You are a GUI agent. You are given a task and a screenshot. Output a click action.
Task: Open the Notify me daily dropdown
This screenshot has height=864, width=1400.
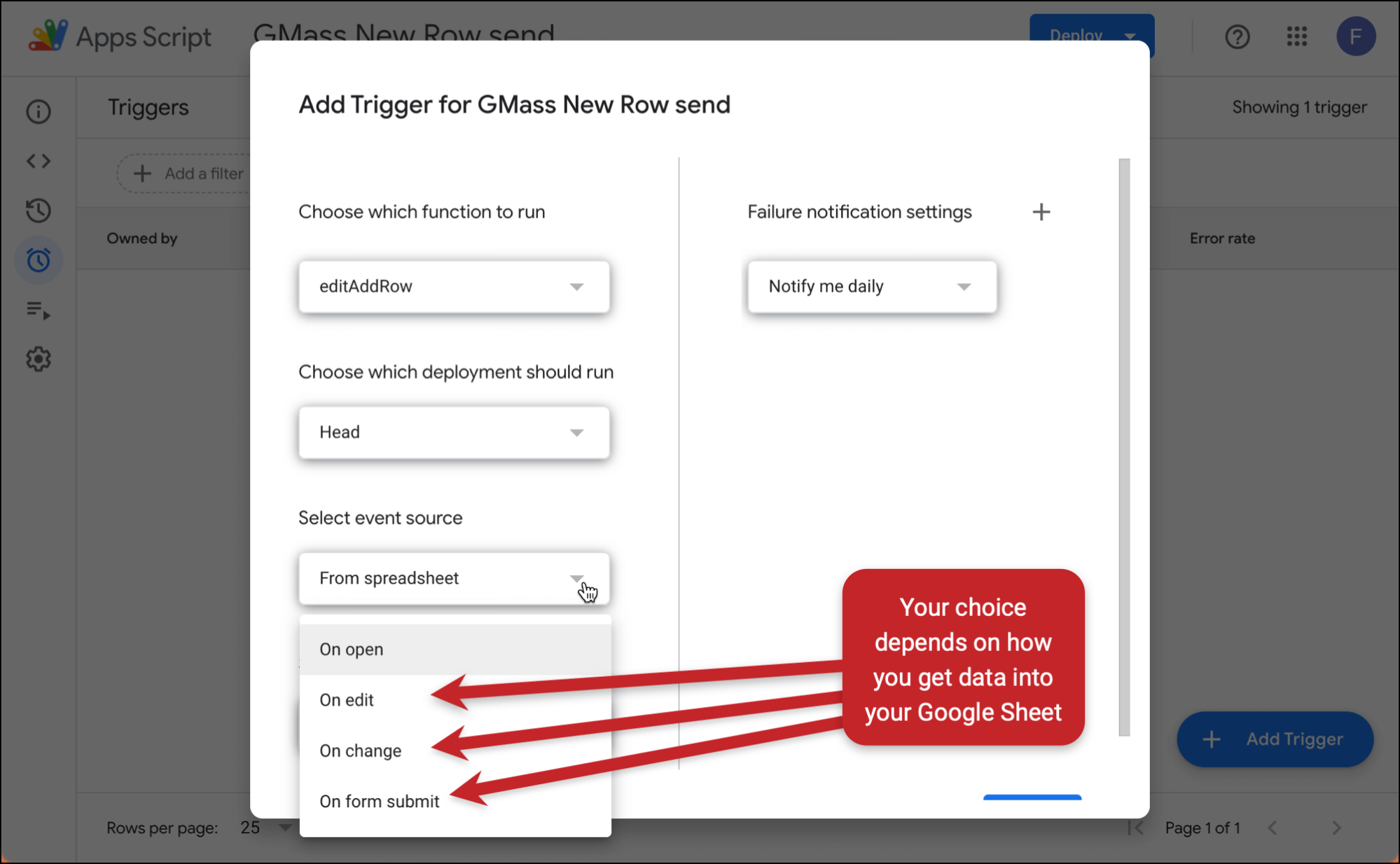pos(872,287)
